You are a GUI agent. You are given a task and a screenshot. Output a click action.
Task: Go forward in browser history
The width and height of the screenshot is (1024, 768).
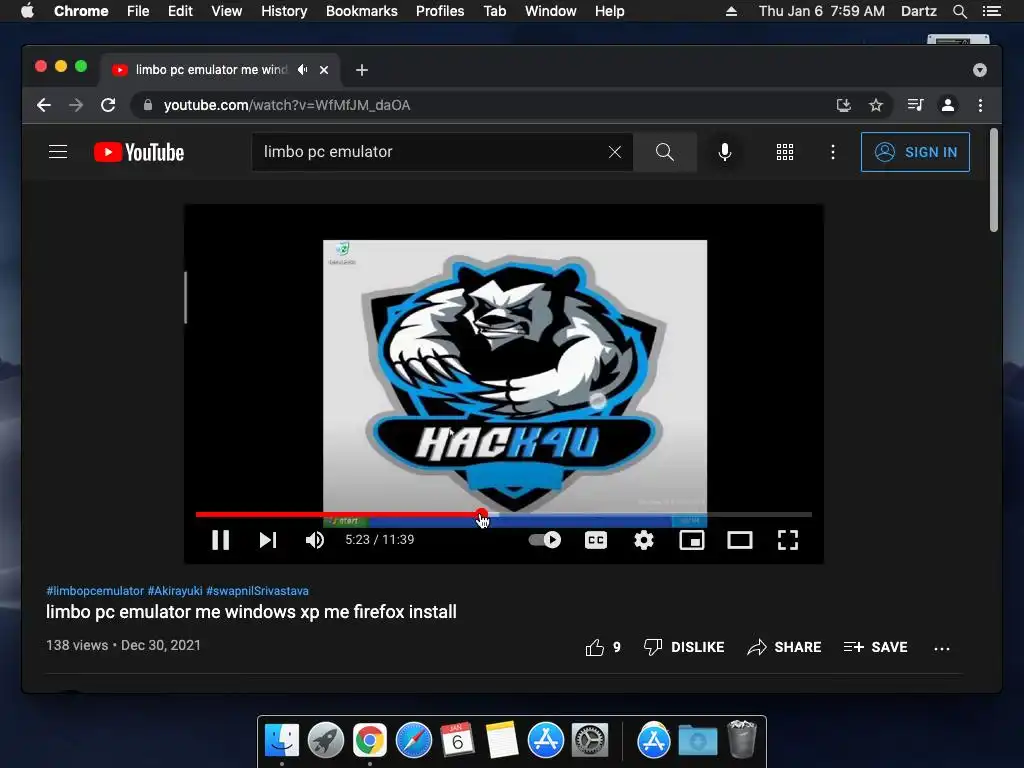click(76, 105)
